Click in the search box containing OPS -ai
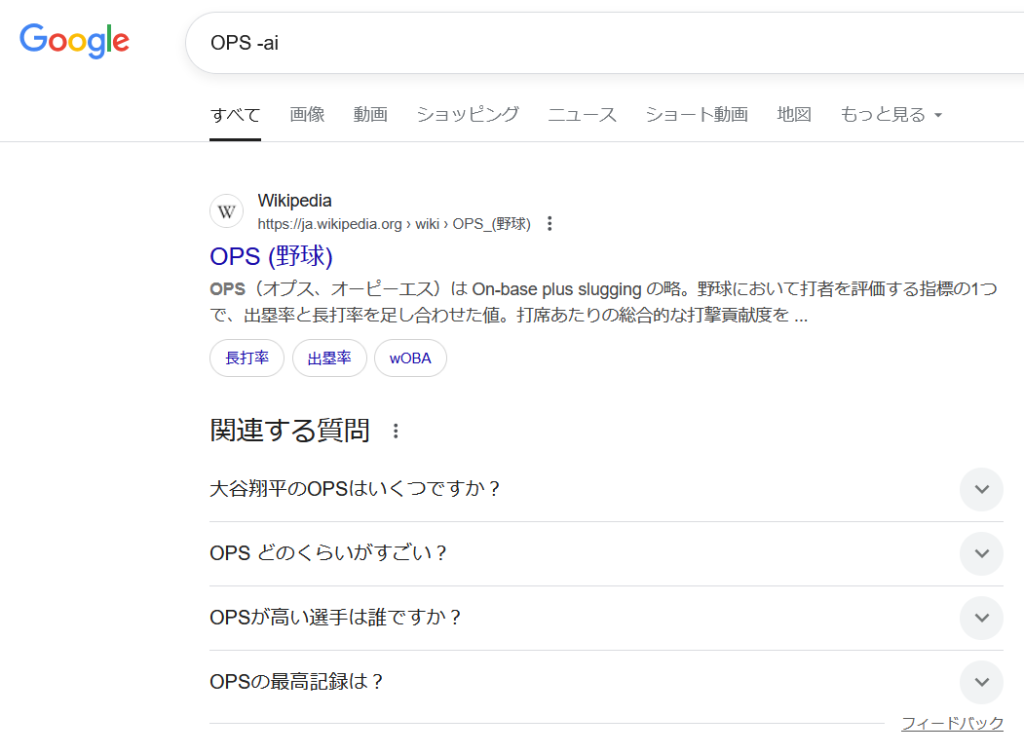1024x754 pixels. 604,43
